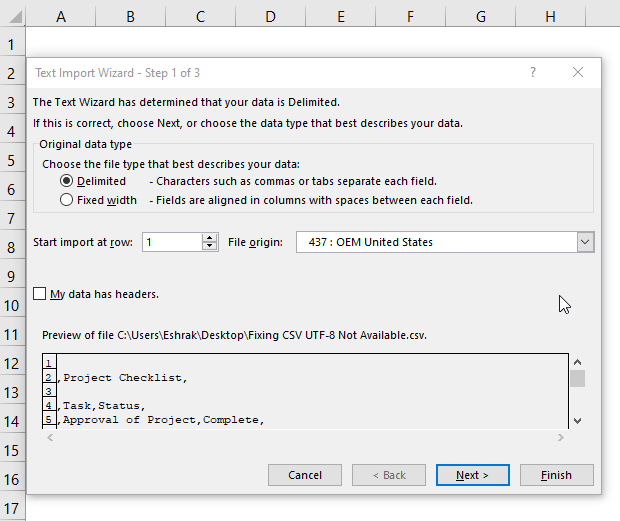Click the Cancel button

click(305, 475)
